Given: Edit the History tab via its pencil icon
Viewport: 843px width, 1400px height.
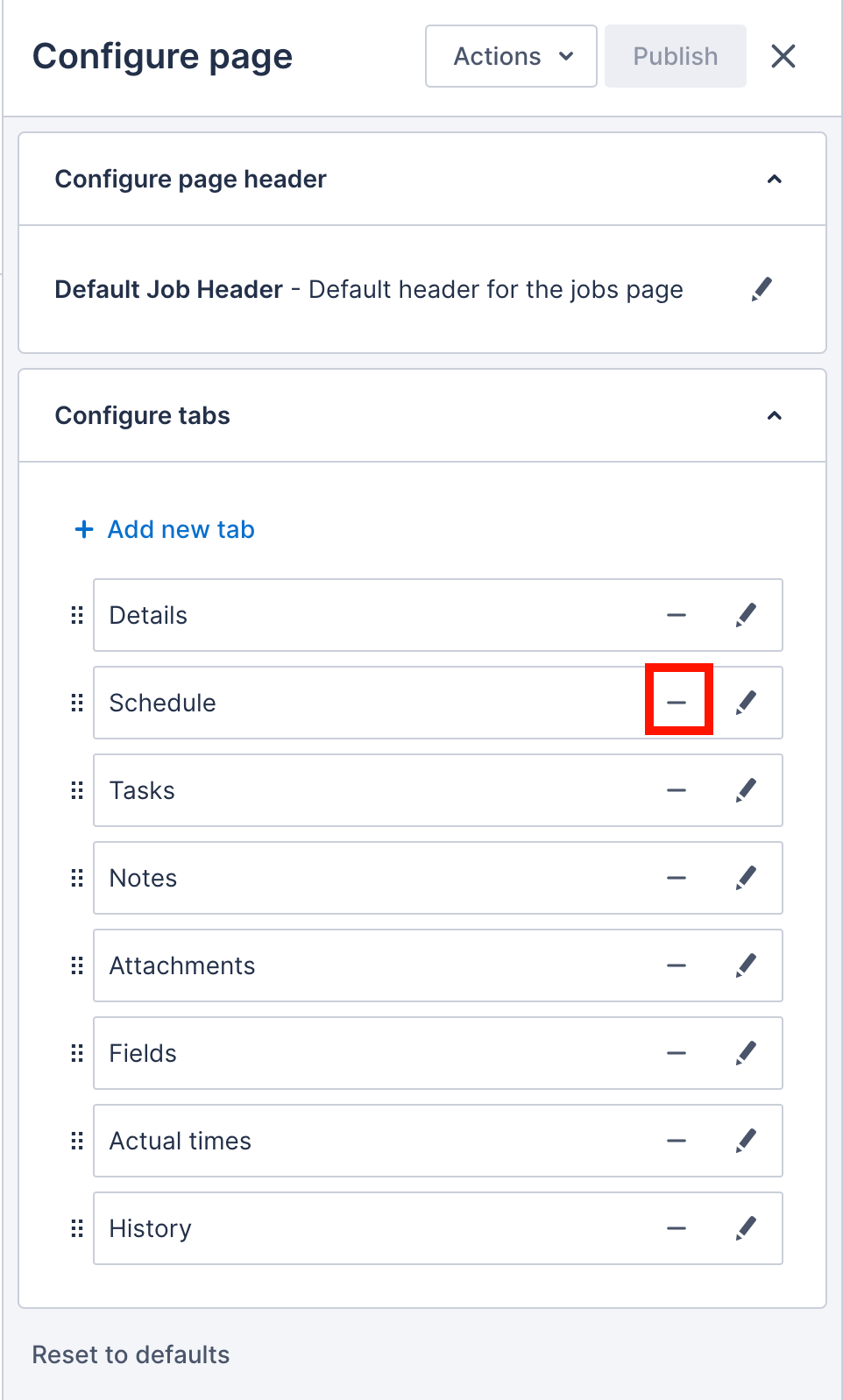Looking at the screenshot, I should point(746,1228).
